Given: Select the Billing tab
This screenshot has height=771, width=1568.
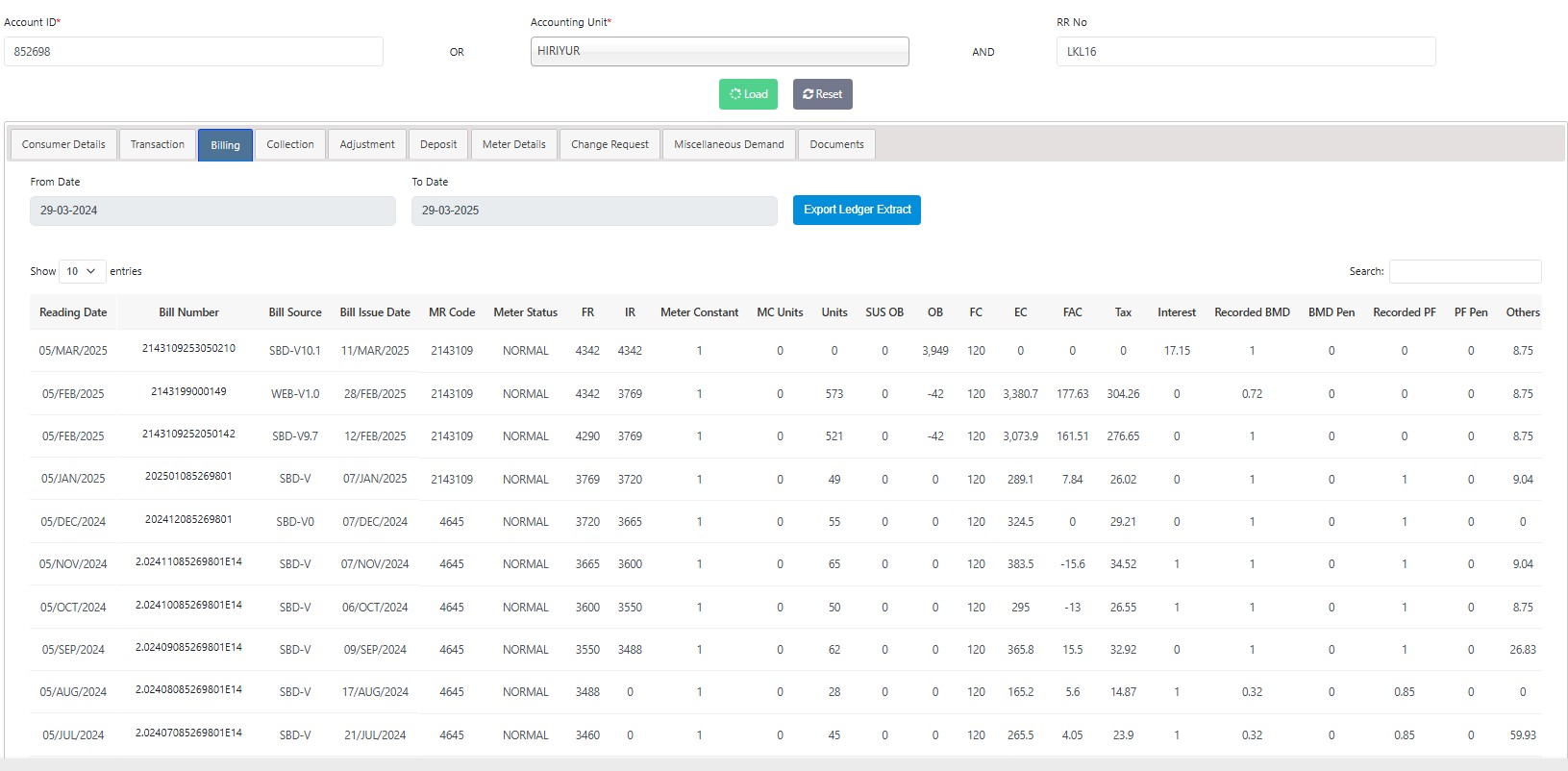Looking at the screenshot, I should 225,145.
